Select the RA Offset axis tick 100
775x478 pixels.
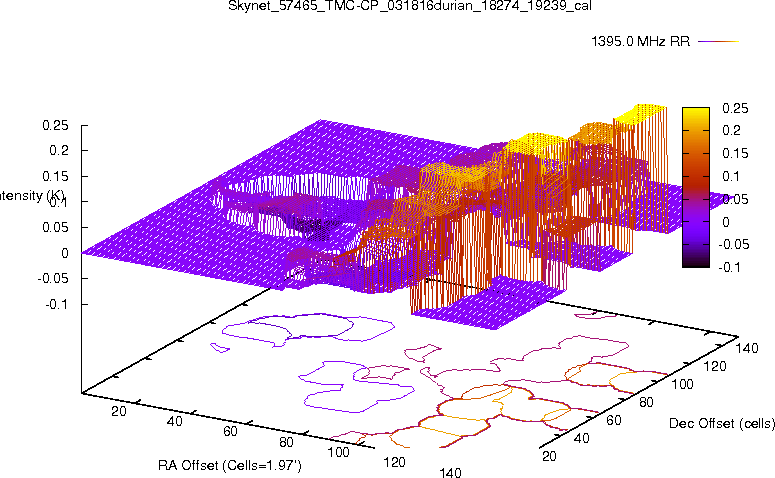tap(339, 452)
